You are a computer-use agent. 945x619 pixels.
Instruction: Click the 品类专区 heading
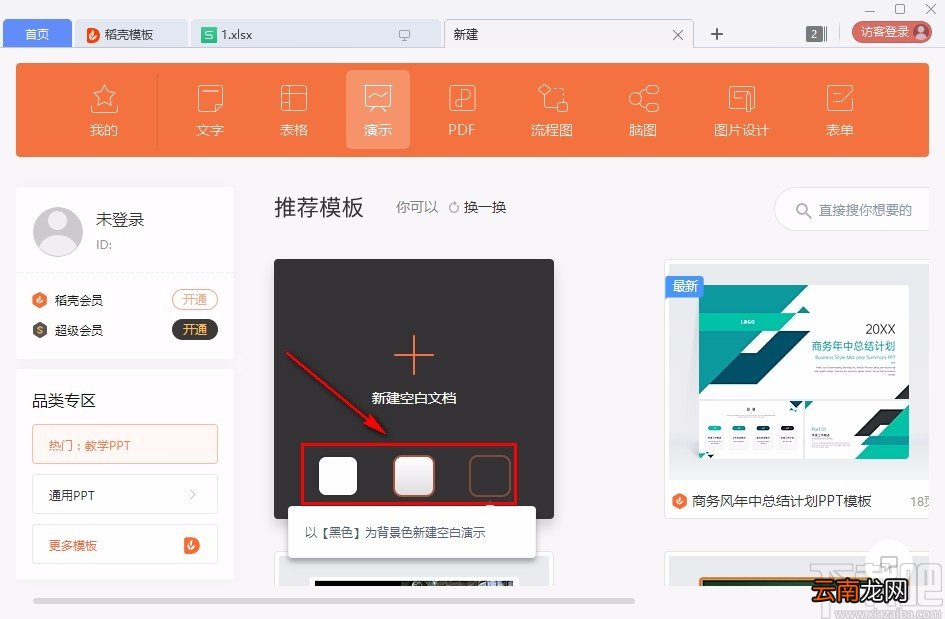(64, 400)
